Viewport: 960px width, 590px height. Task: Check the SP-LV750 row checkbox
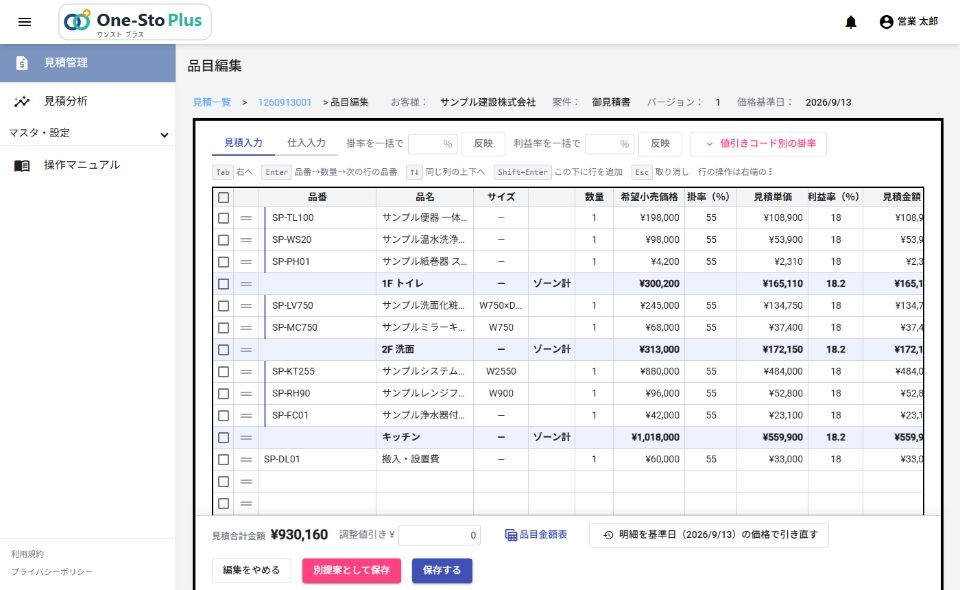pyautogui.click(x=223, y=306)
